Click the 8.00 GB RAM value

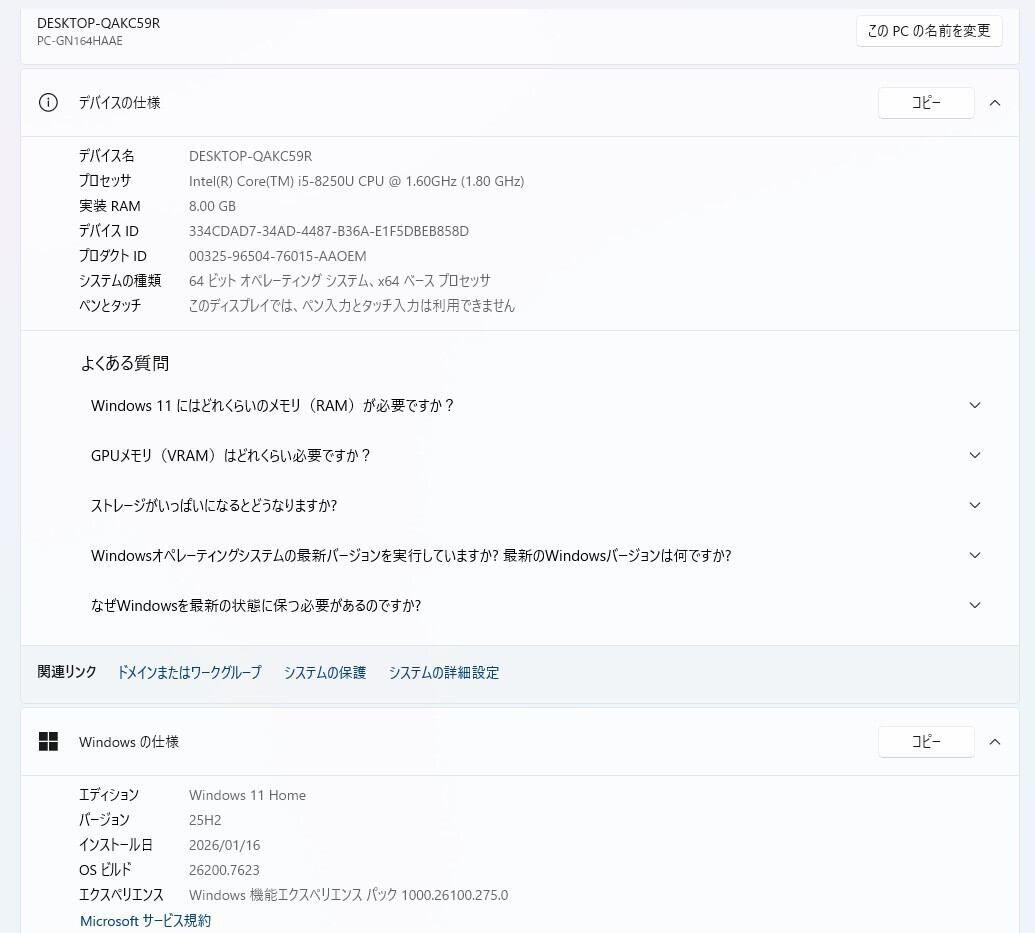tap(212, 206)
